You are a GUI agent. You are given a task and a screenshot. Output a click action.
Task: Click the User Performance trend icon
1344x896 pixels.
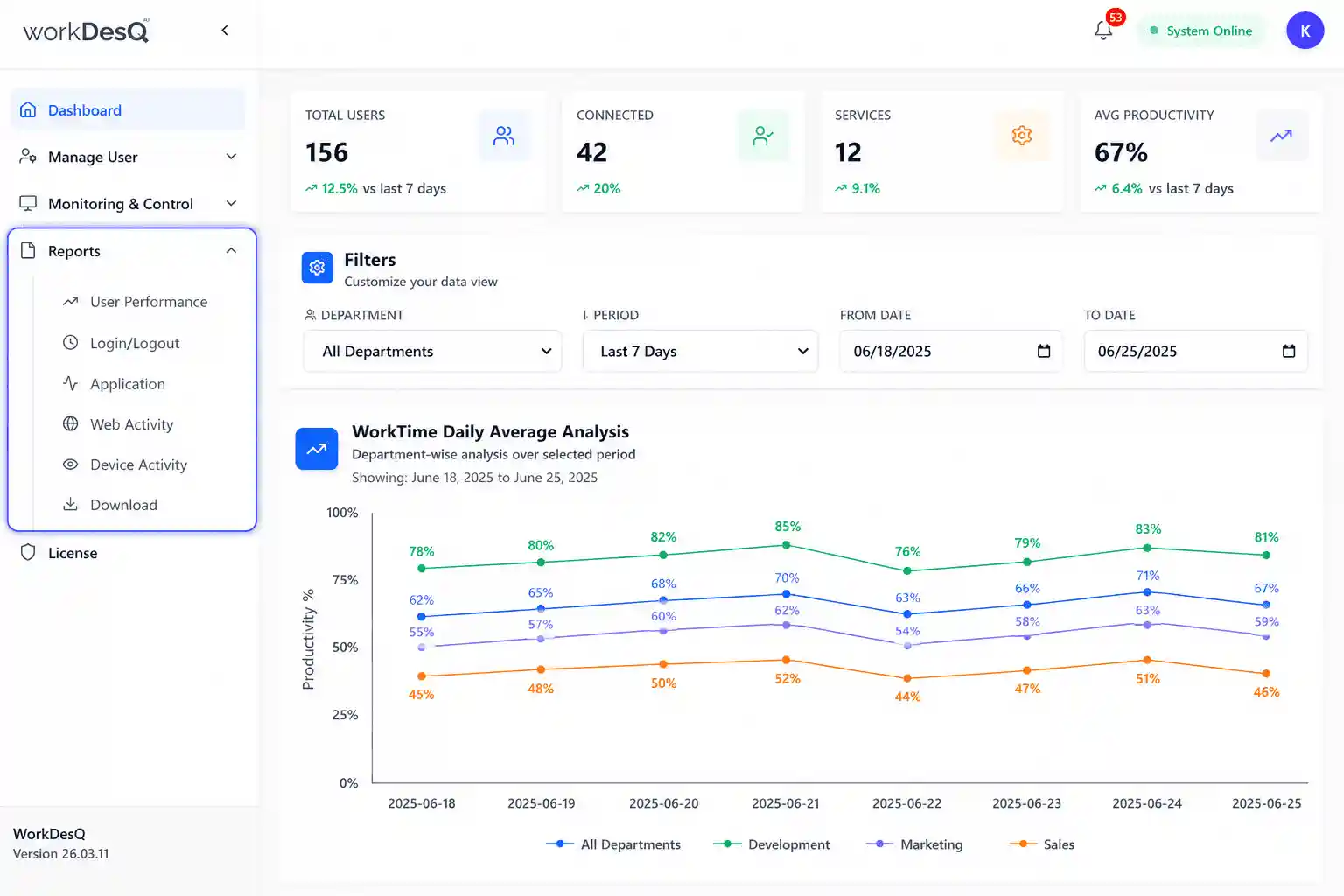coord(71,301)
